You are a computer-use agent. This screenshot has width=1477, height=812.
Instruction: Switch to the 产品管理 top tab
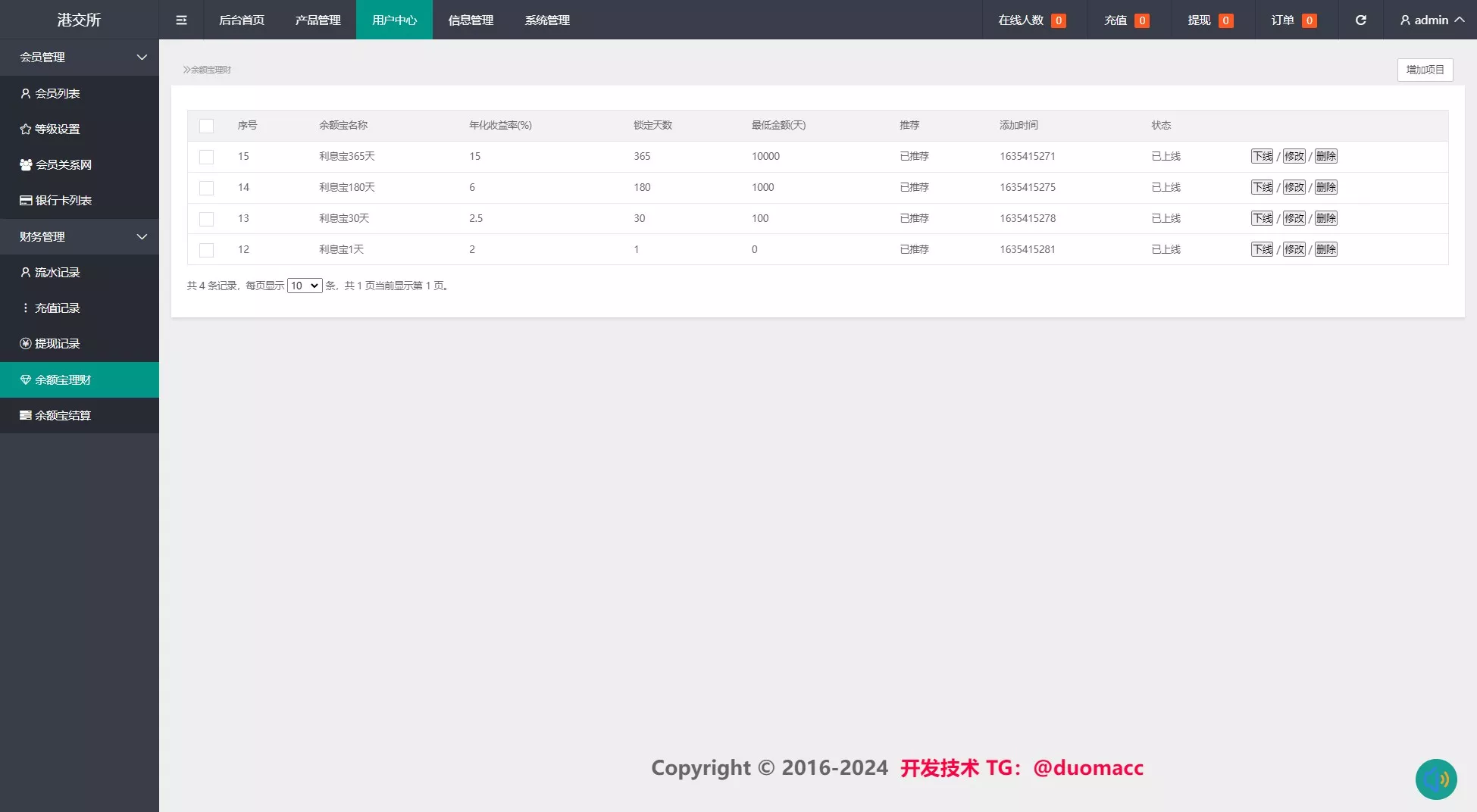click(318, 20)
